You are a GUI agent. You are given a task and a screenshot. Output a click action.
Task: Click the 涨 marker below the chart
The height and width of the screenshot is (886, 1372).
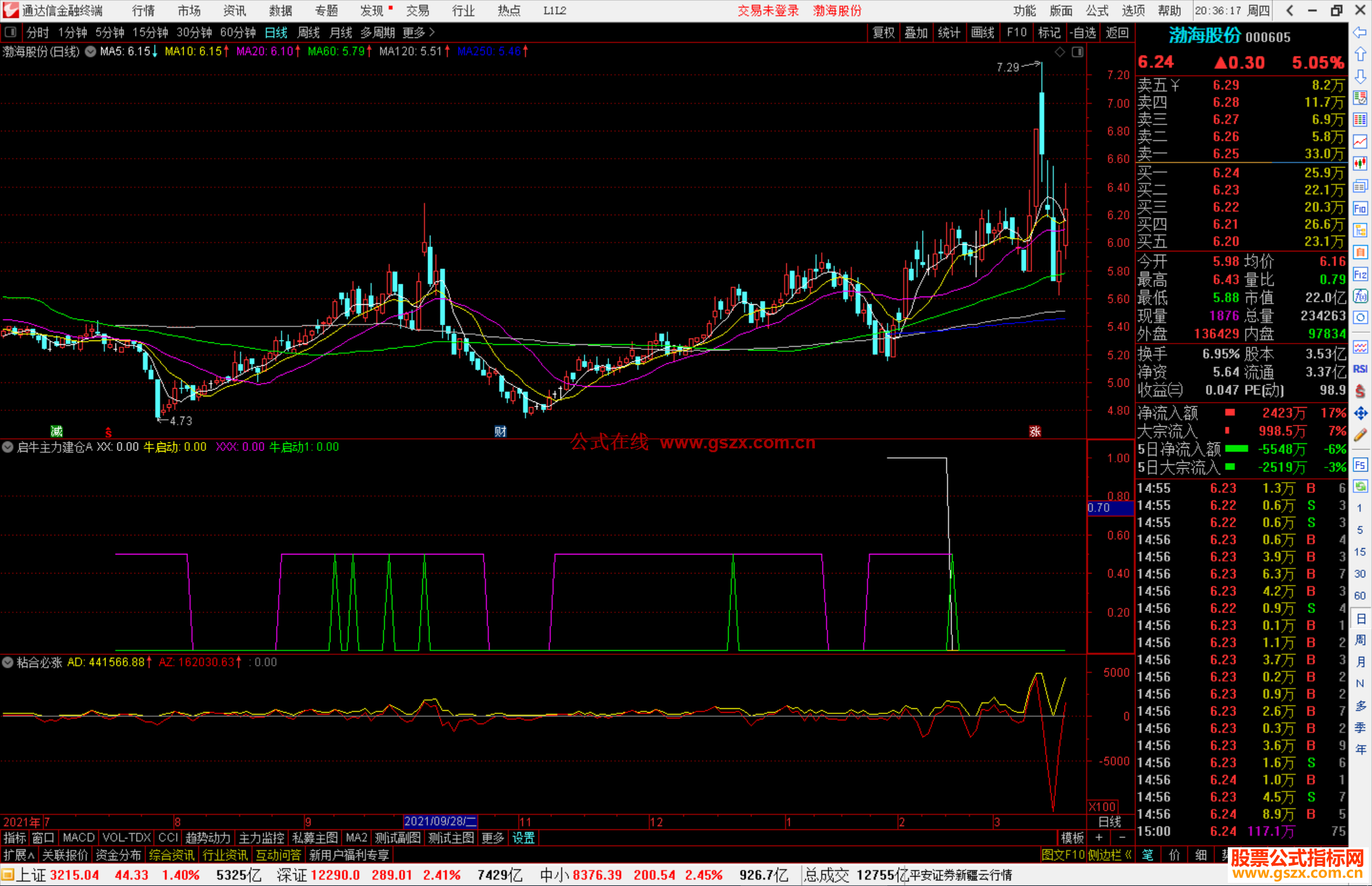[1035, 432]
